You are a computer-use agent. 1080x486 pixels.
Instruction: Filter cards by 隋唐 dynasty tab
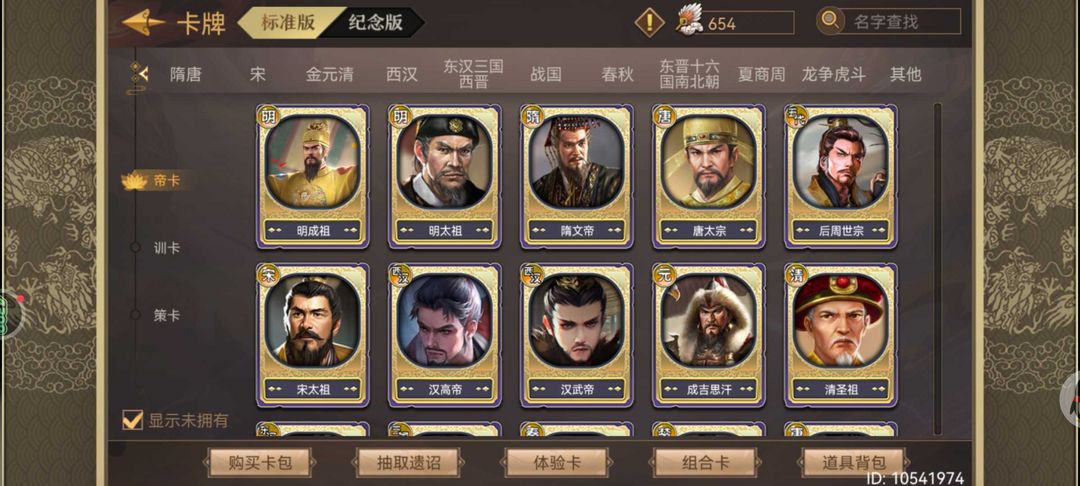pos(186,74)
